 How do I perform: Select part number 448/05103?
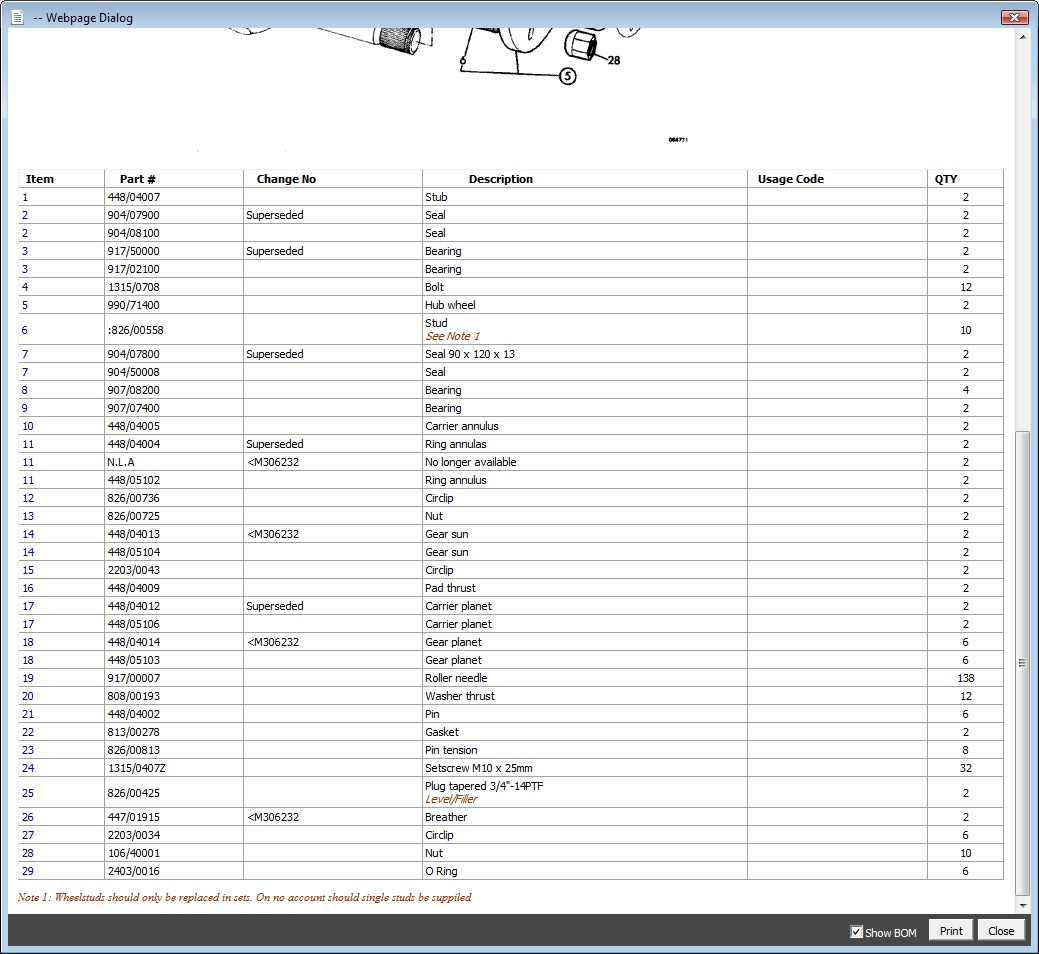tap(133, 660)
